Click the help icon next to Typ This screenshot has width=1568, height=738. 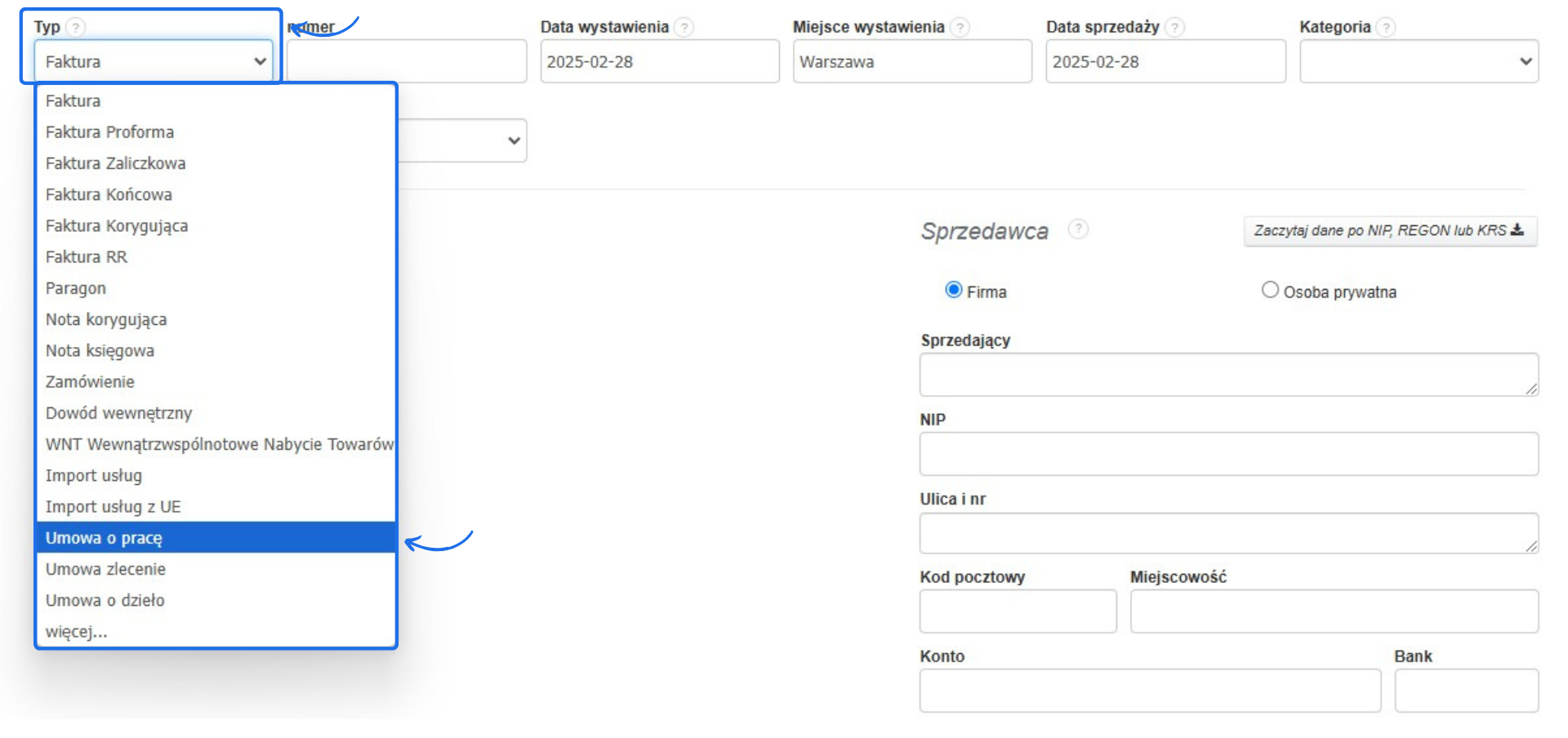pyautogui.click(x=75, y=28)
